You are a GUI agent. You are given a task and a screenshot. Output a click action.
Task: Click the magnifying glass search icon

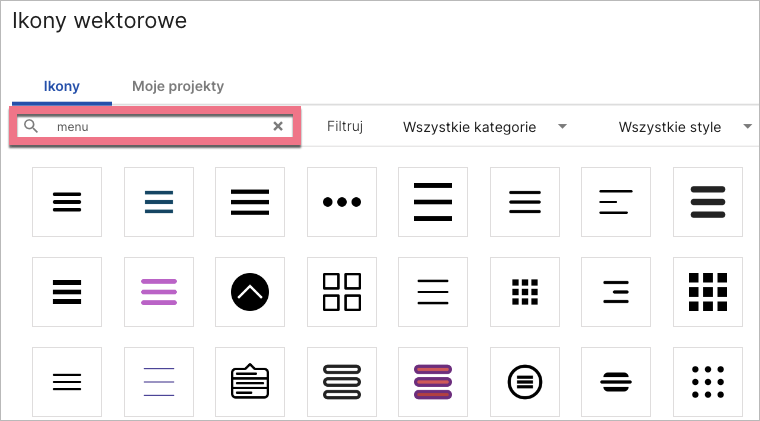31,127
